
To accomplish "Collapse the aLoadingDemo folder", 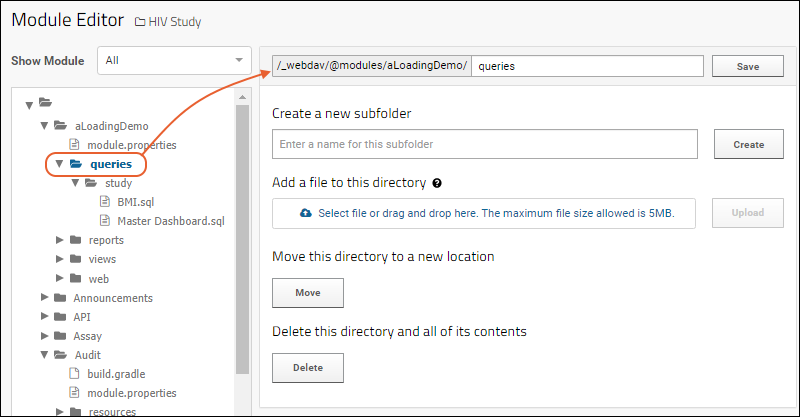I will (x=44, y=127).
